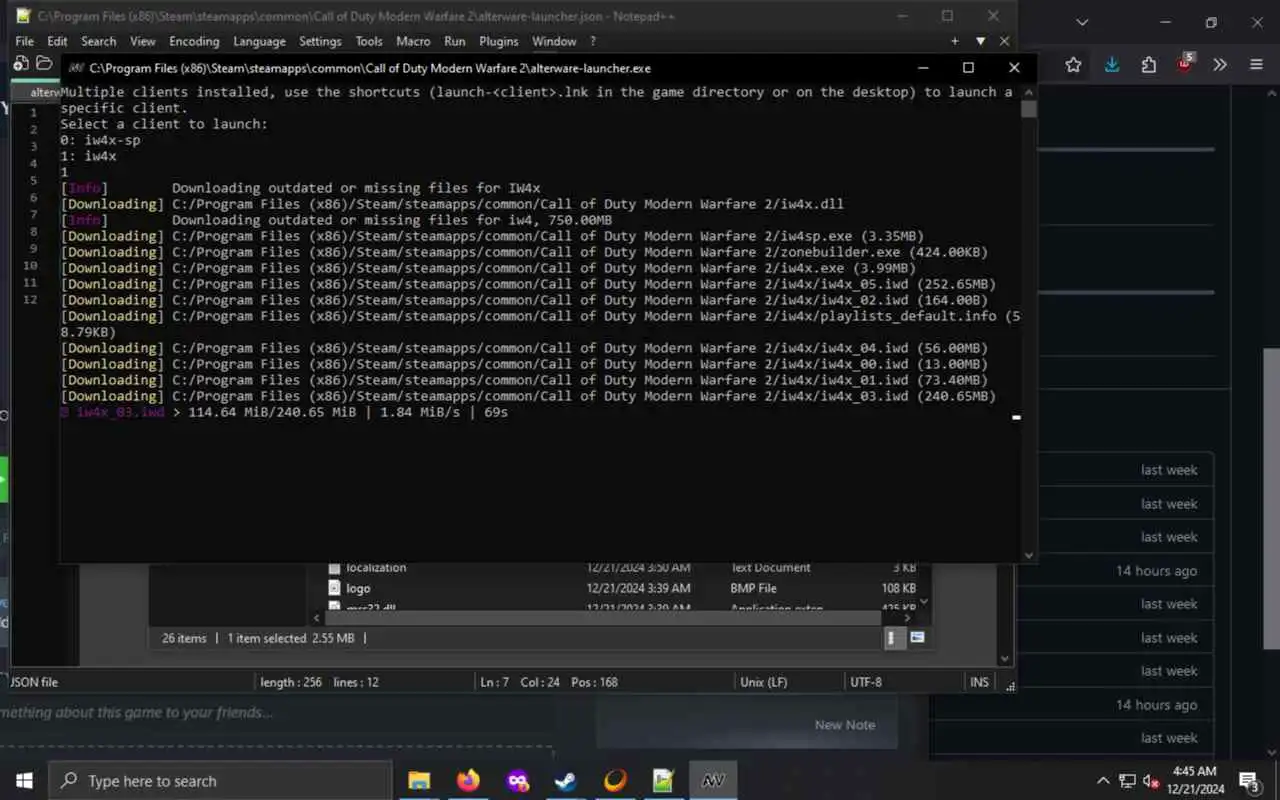
Task: Click Notepad++ vertical scrollbar down arrow
Action: [1005, 658]
